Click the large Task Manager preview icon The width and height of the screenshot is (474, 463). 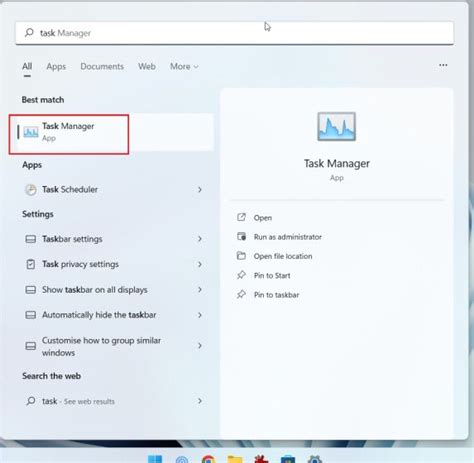(337, 127)
